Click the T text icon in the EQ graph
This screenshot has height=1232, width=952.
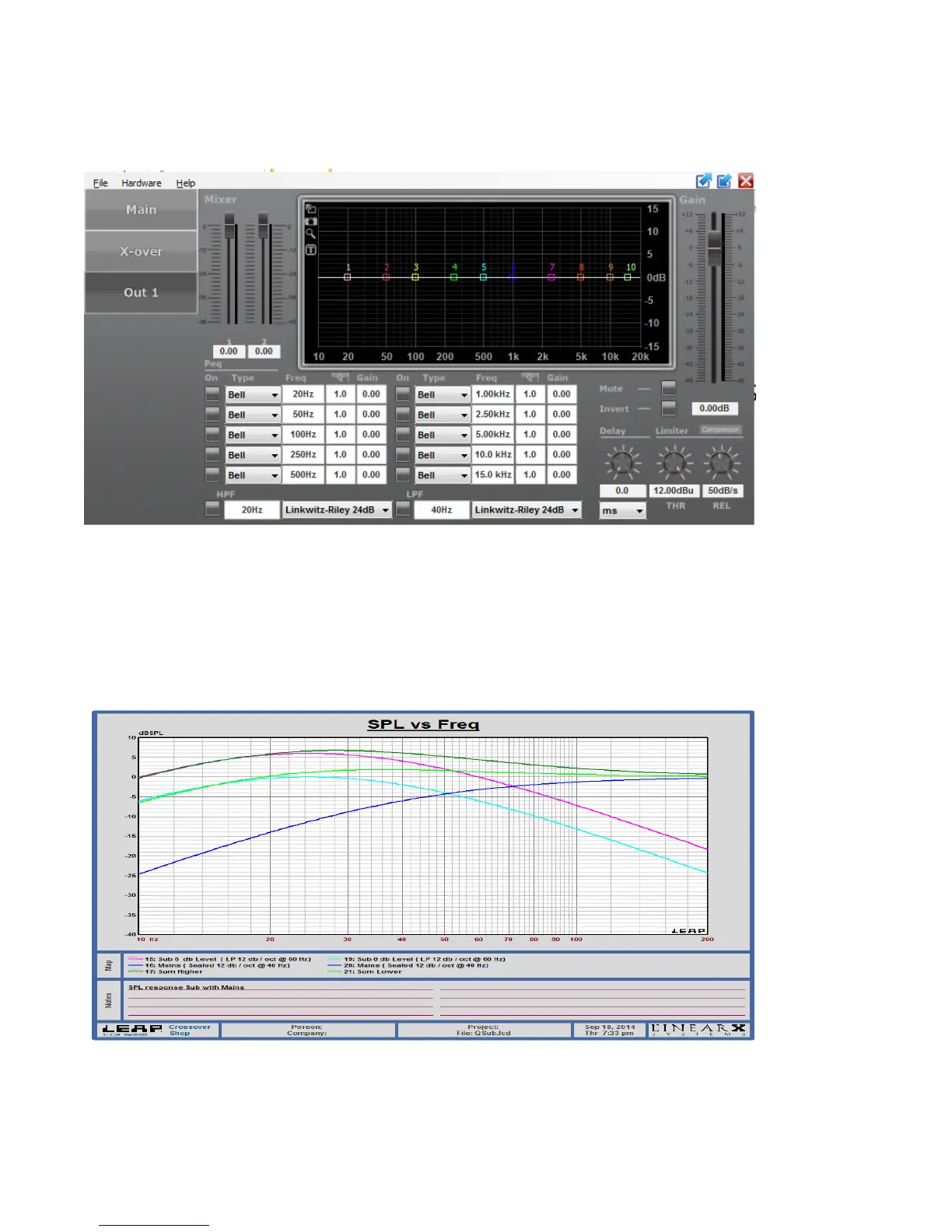pyautogui.click(x=310, y=250)
